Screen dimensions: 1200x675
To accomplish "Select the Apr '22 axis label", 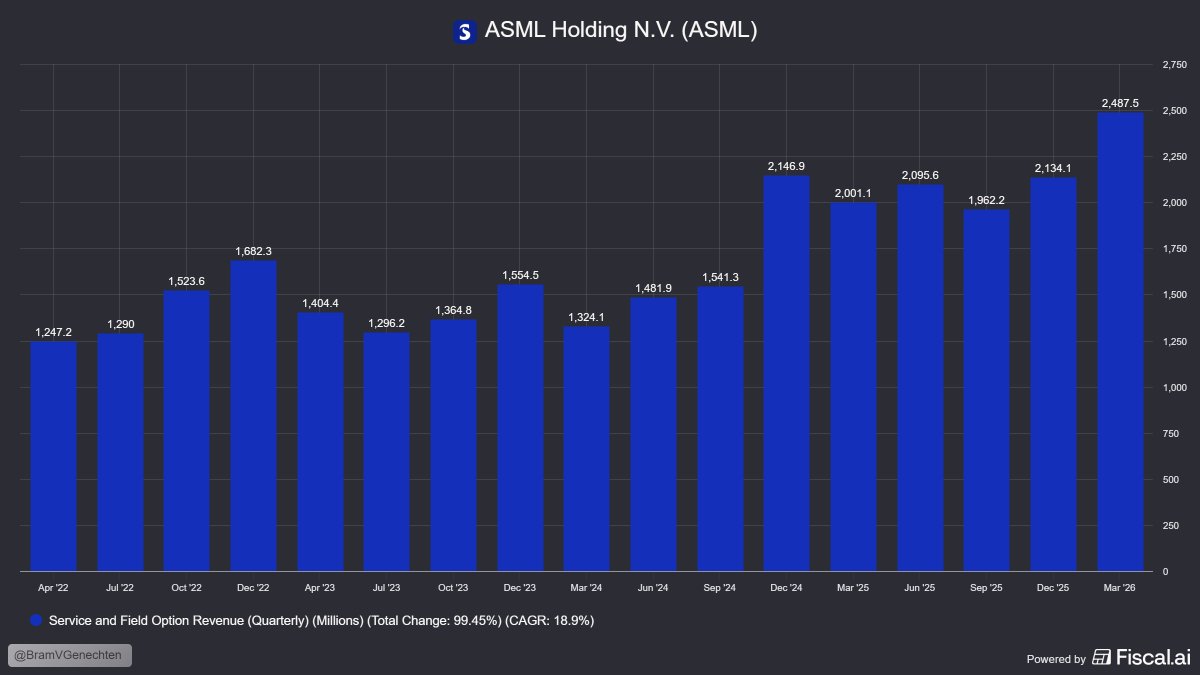I will [54, 588].
